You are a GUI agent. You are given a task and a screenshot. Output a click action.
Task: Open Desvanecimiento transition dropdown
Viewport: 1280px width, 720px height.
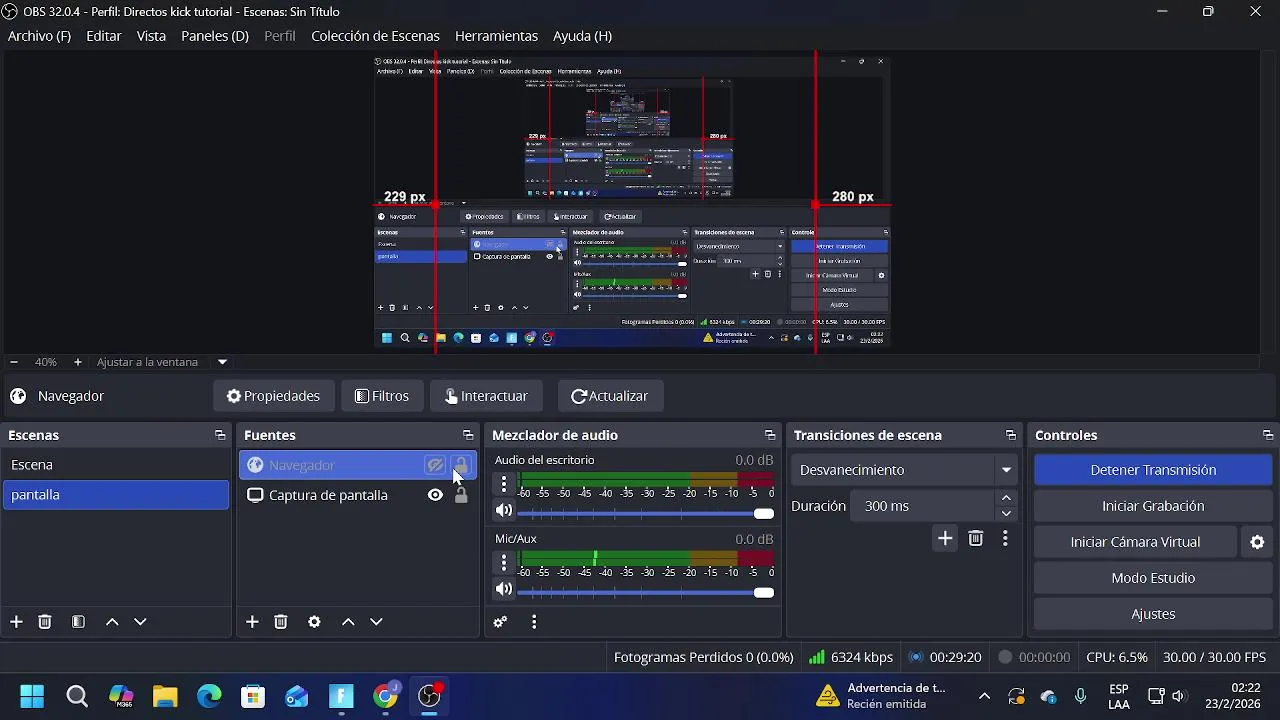[905, 470]
